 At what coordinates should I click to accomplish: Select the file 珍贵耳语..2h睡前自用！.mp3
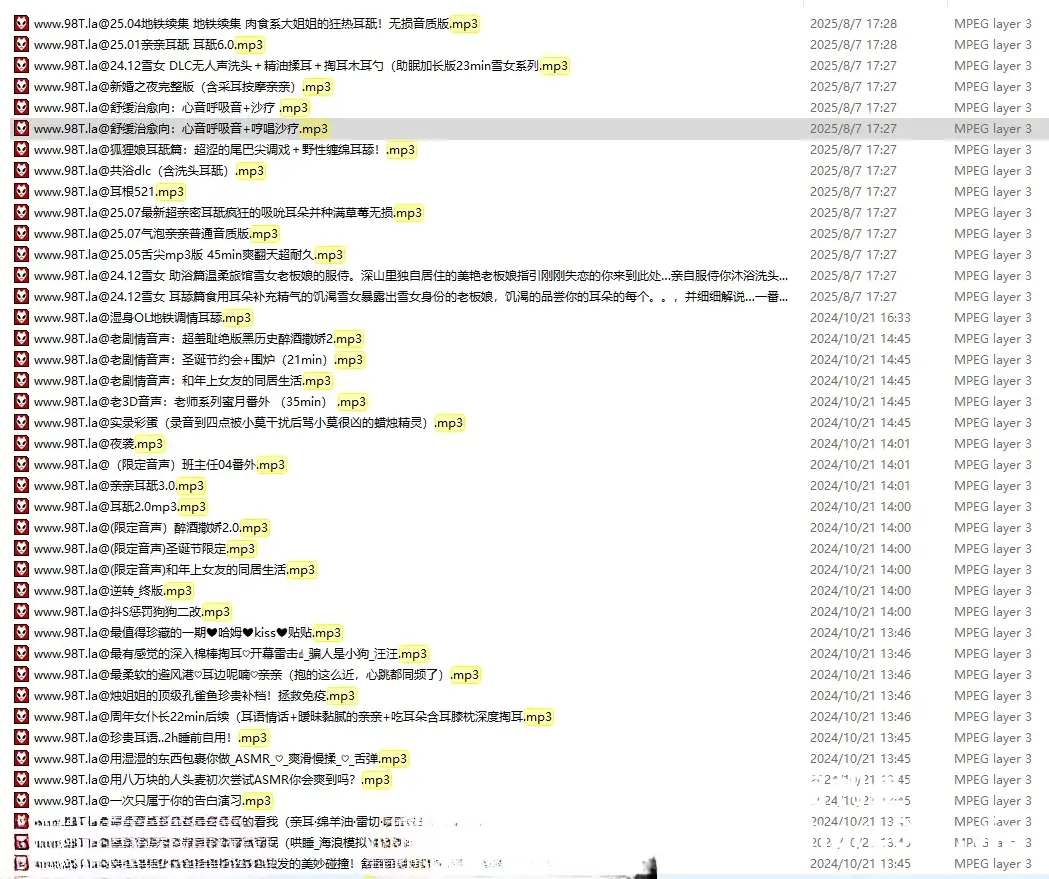click(150, 738)
